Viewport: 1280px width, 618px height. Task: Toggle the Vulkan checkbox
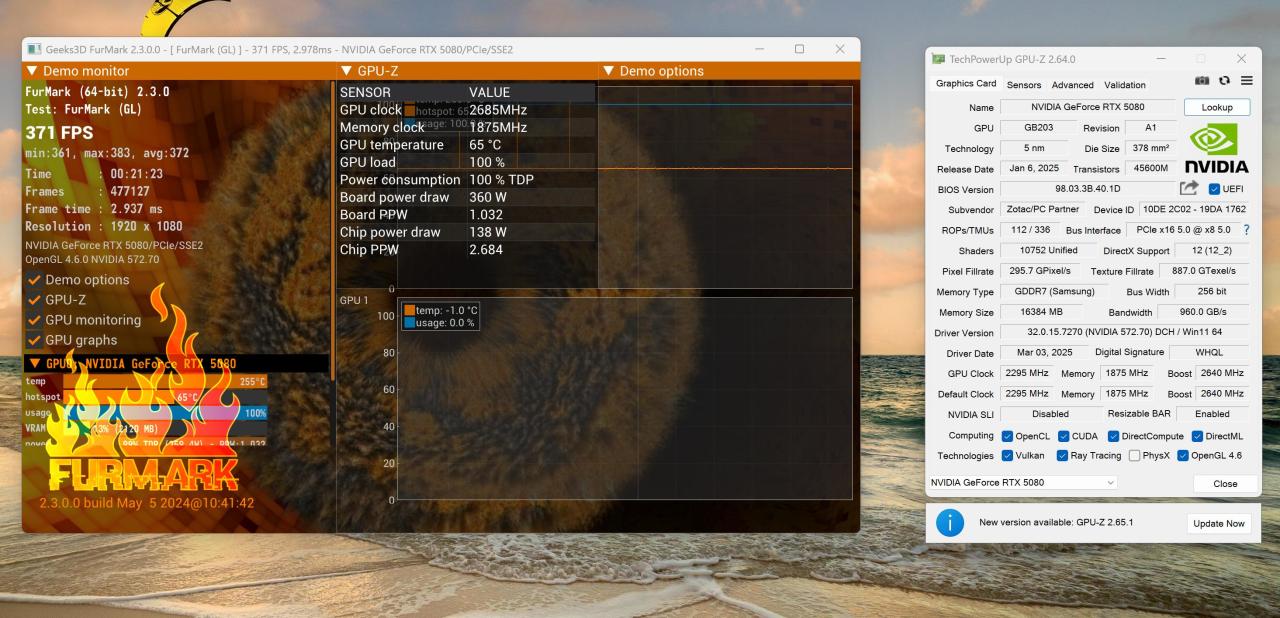click(x=1007, y=456)
